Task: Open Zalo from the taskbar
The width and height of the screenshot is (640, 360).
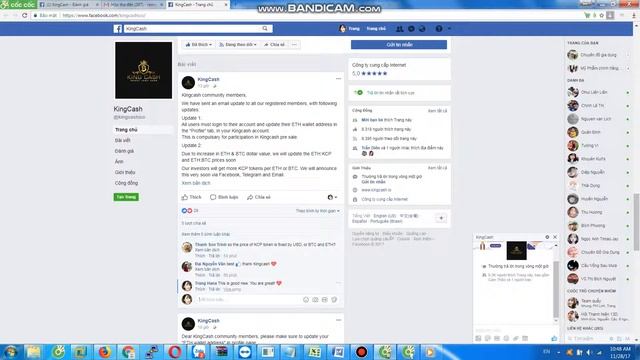Action: [199, 352]
